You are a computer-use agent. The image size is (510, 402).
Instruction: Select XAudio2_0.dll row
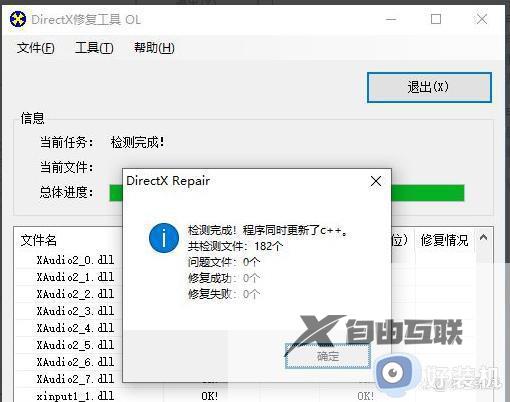tap(75, 260)
